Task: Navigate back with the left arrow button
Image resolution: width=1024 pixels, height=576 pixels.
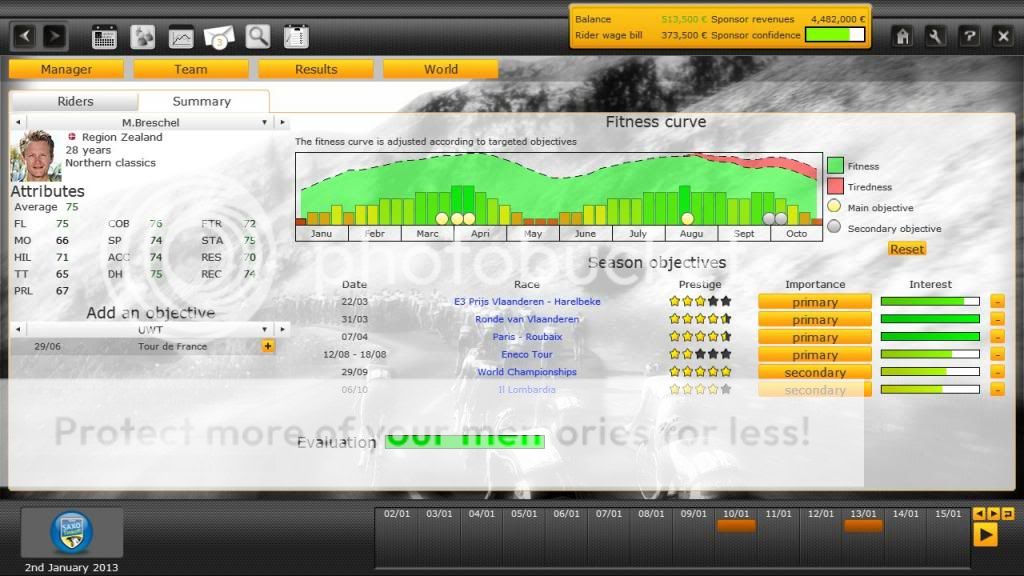Action: (25, 37)
